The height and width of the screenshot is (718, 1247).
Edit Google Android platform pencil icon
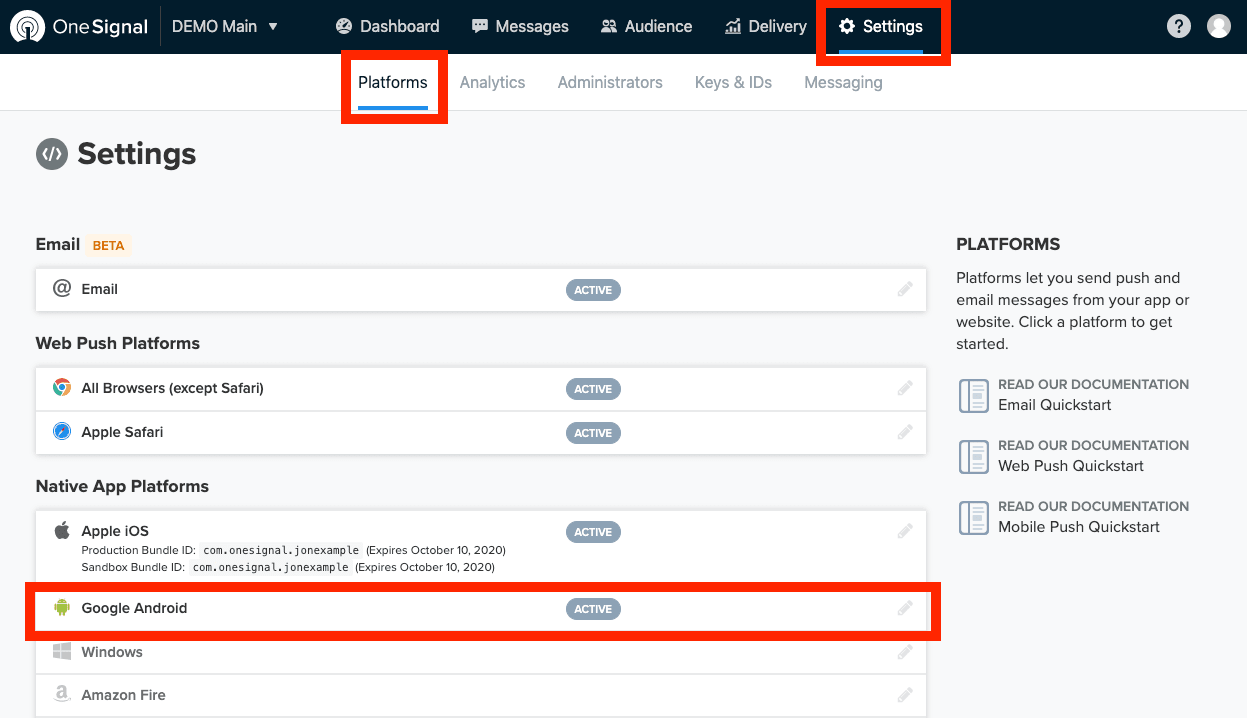point(905,608)
